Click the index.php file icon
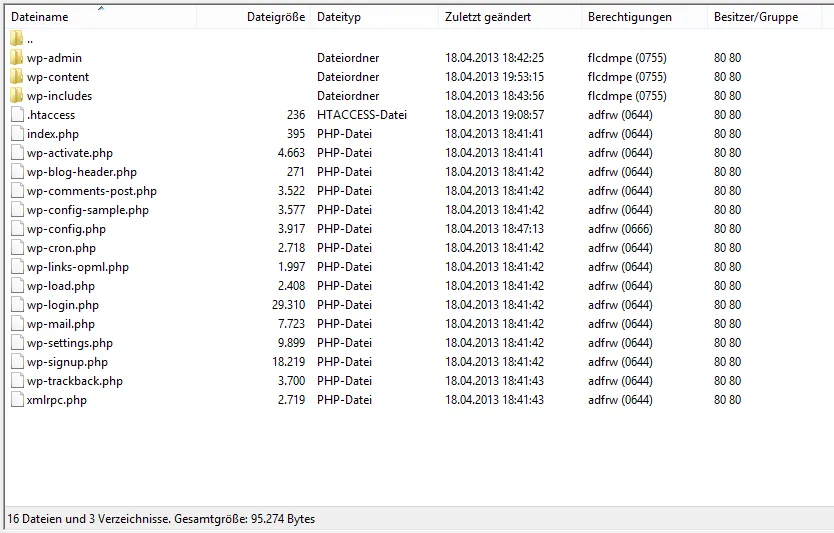This screenshot has width=834, height=533. pyautogui.click(x=18, y=134)
